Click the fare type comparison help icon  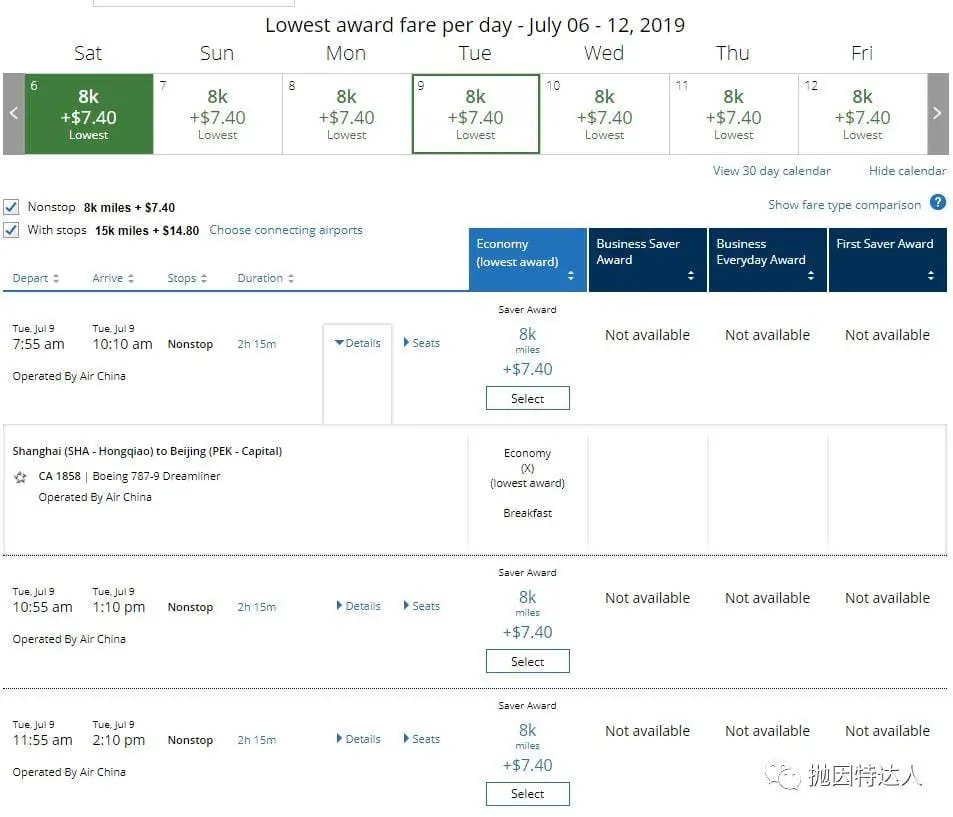937,203
